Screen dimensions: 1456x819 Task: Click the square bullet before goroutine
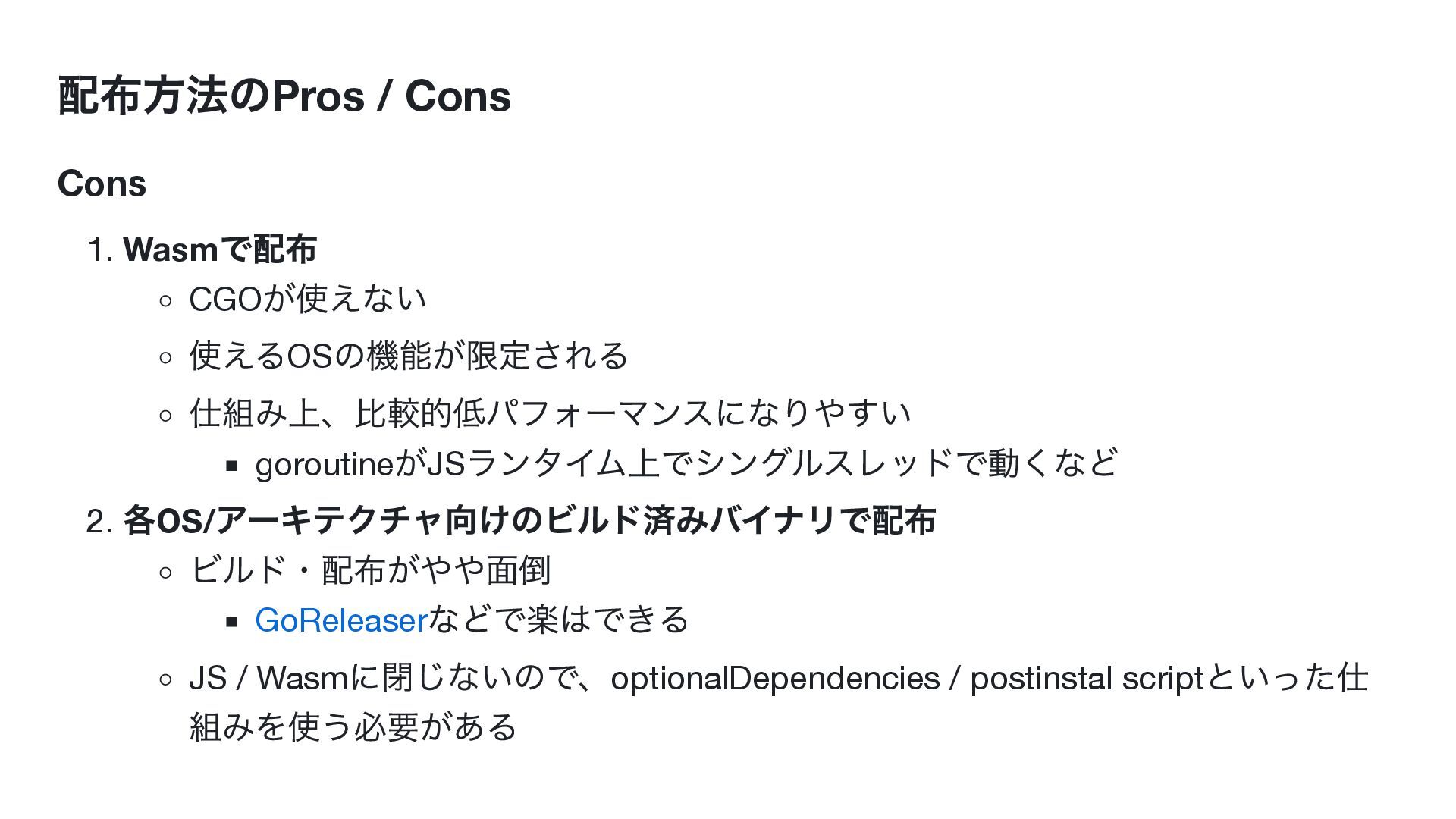232,466
